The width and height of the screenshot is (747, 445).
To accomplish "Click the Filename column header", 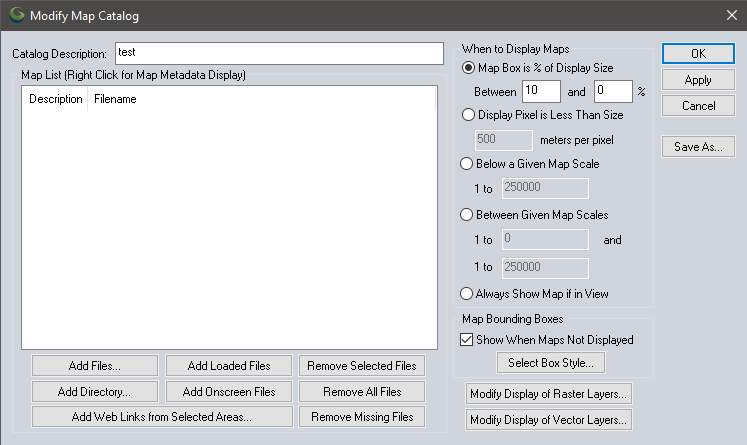I will [115, 99].
